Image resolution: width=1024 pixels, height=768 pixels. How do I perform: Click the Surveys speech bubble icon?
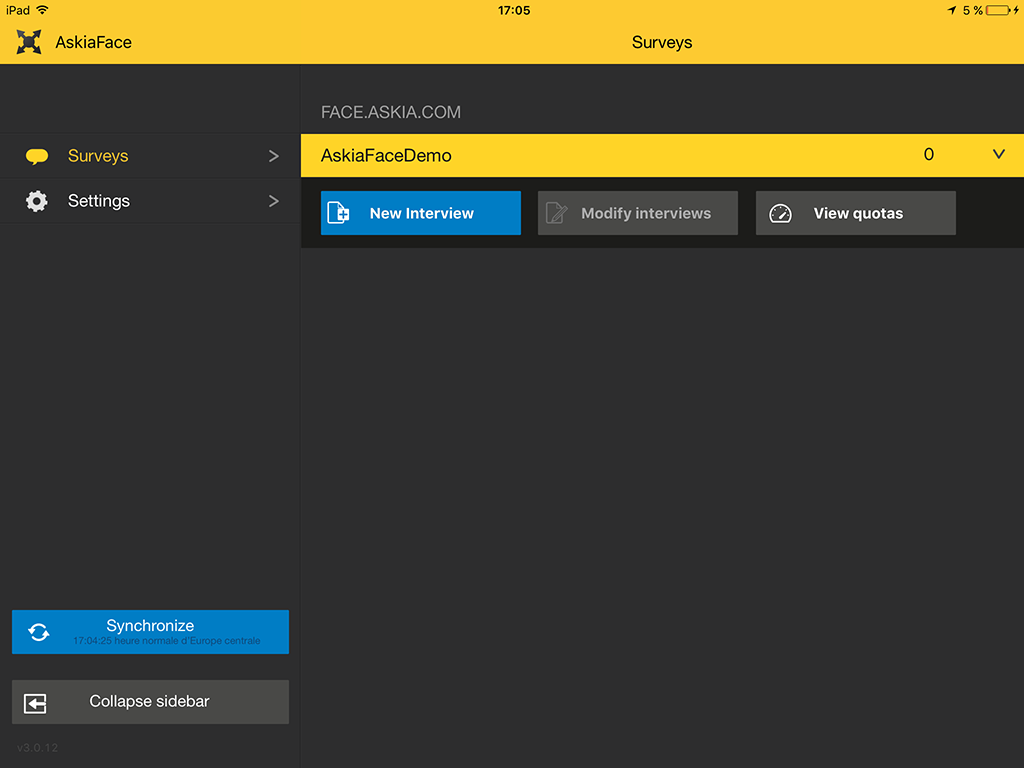point(37,156)
